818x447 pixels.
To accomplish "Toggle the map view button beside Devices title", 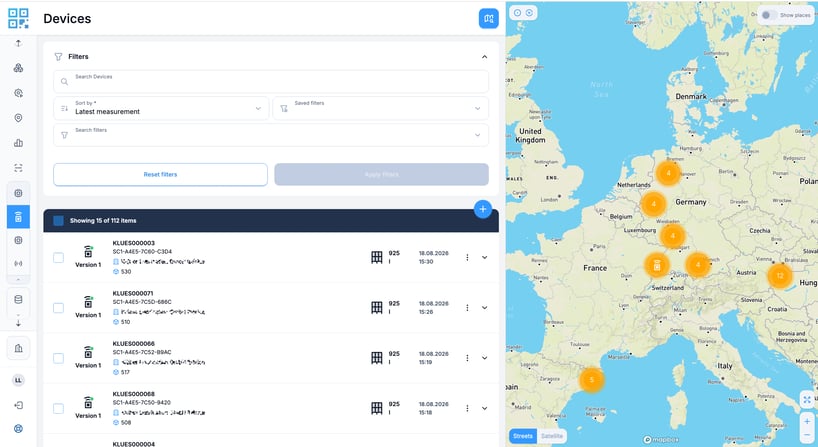I will pos(488,19).
